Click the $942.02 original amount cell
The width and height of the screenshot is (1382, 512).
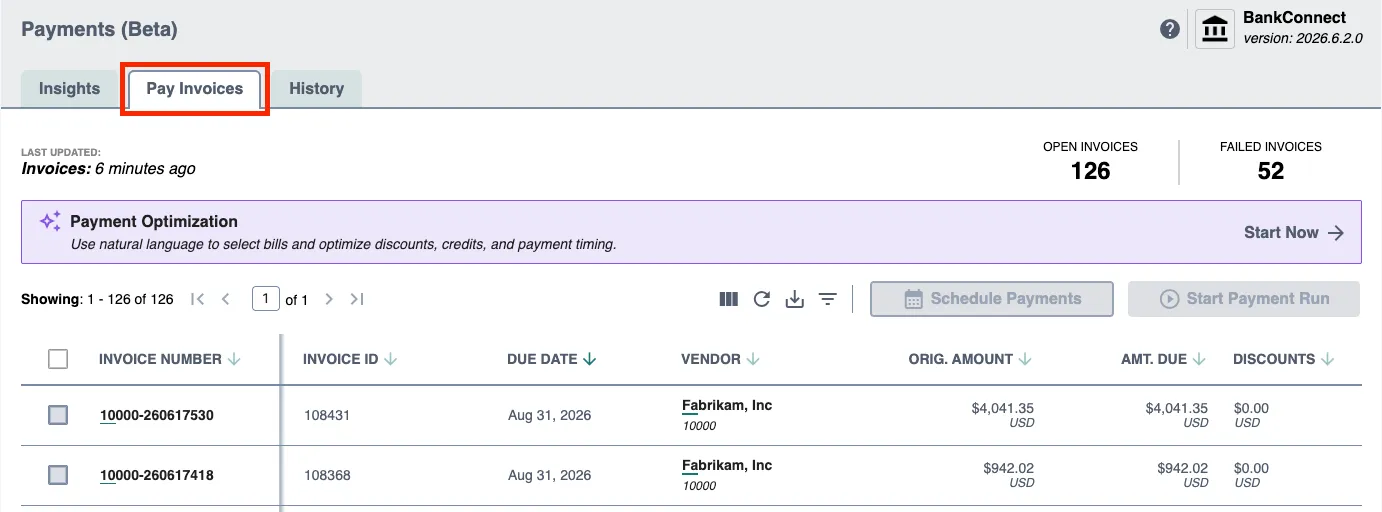pos(1010,468)
